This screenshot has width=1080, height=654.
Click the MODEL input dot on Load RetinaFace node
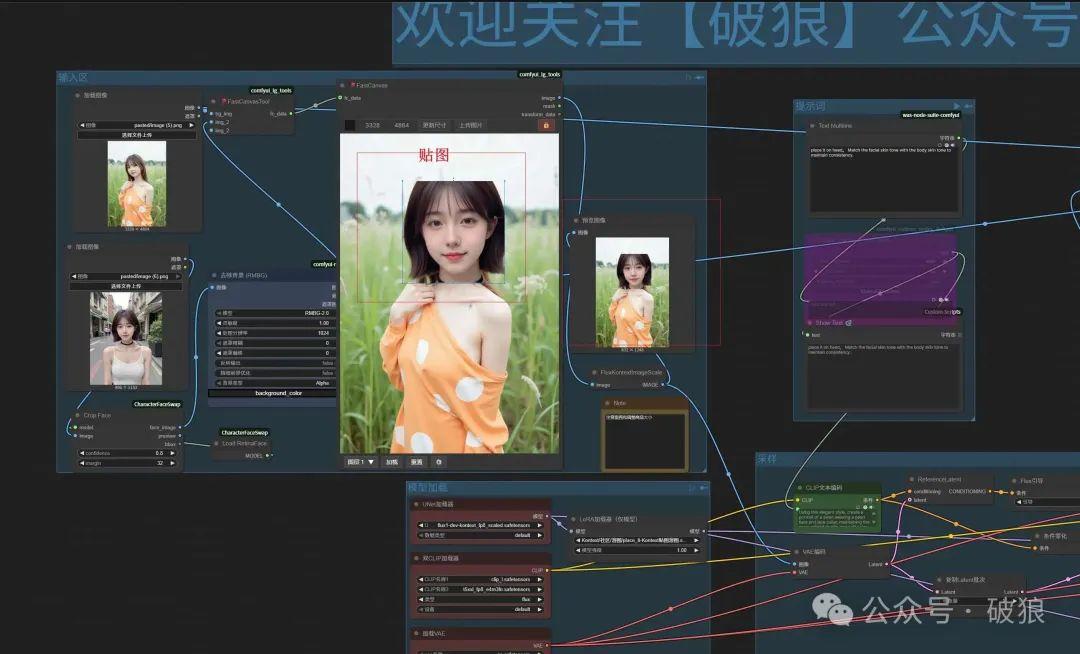[x=267, y=455]
